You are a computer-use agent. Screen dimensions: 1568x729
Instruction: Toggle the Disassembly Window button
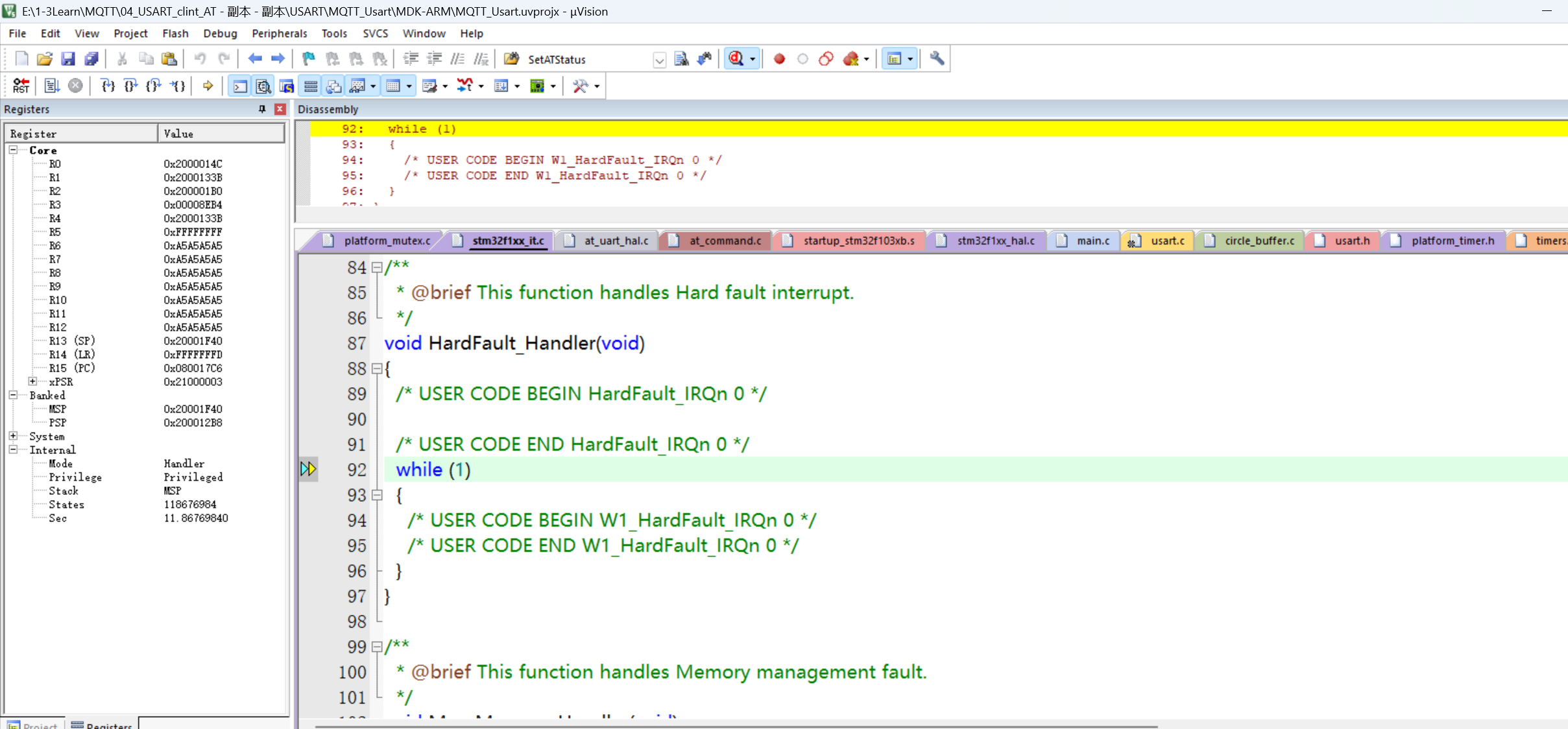[x=263, y=86]
